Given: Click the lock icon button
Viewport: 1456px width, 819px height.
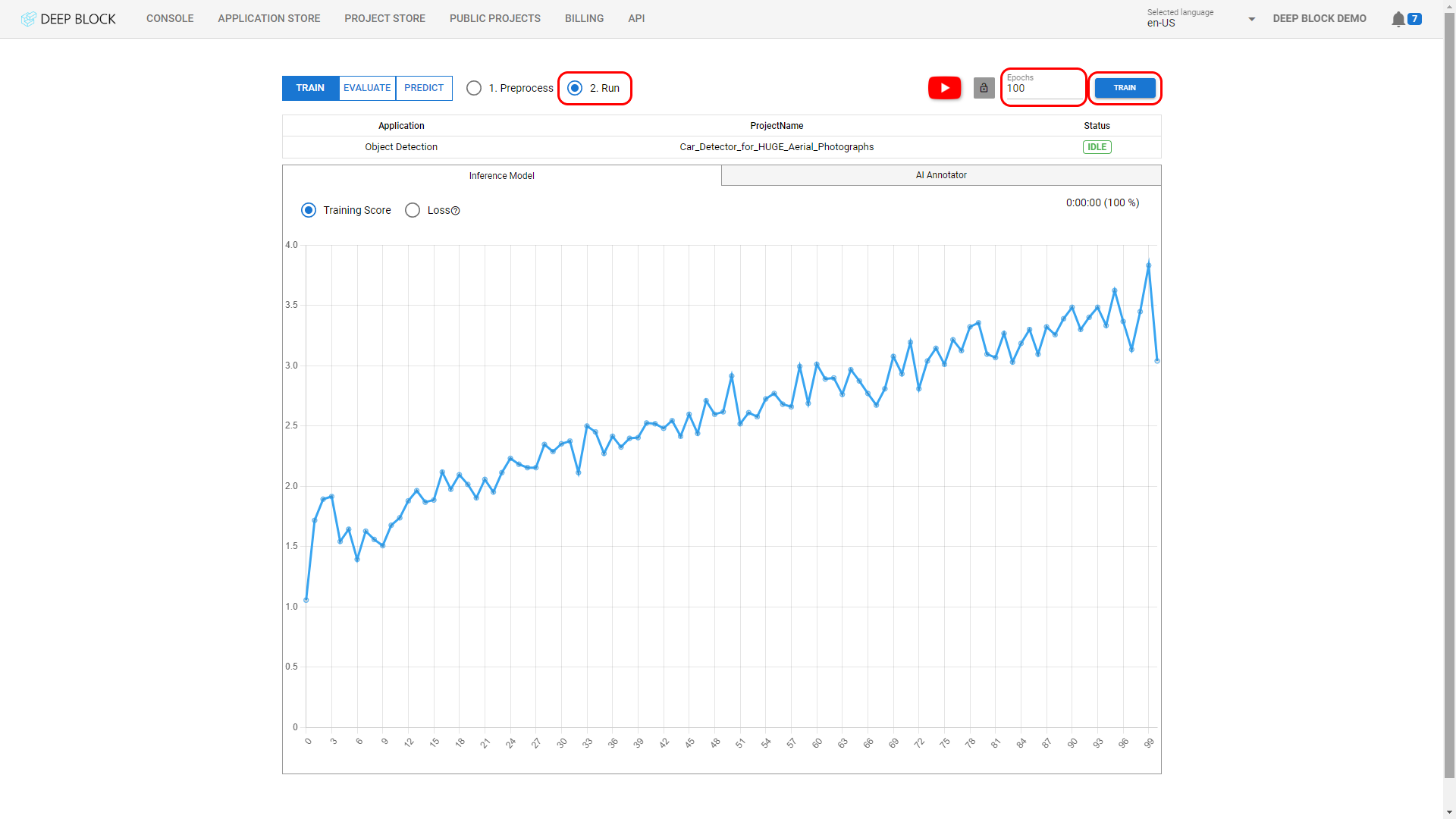Looking at the screenshot, I should tap(984, 88).
